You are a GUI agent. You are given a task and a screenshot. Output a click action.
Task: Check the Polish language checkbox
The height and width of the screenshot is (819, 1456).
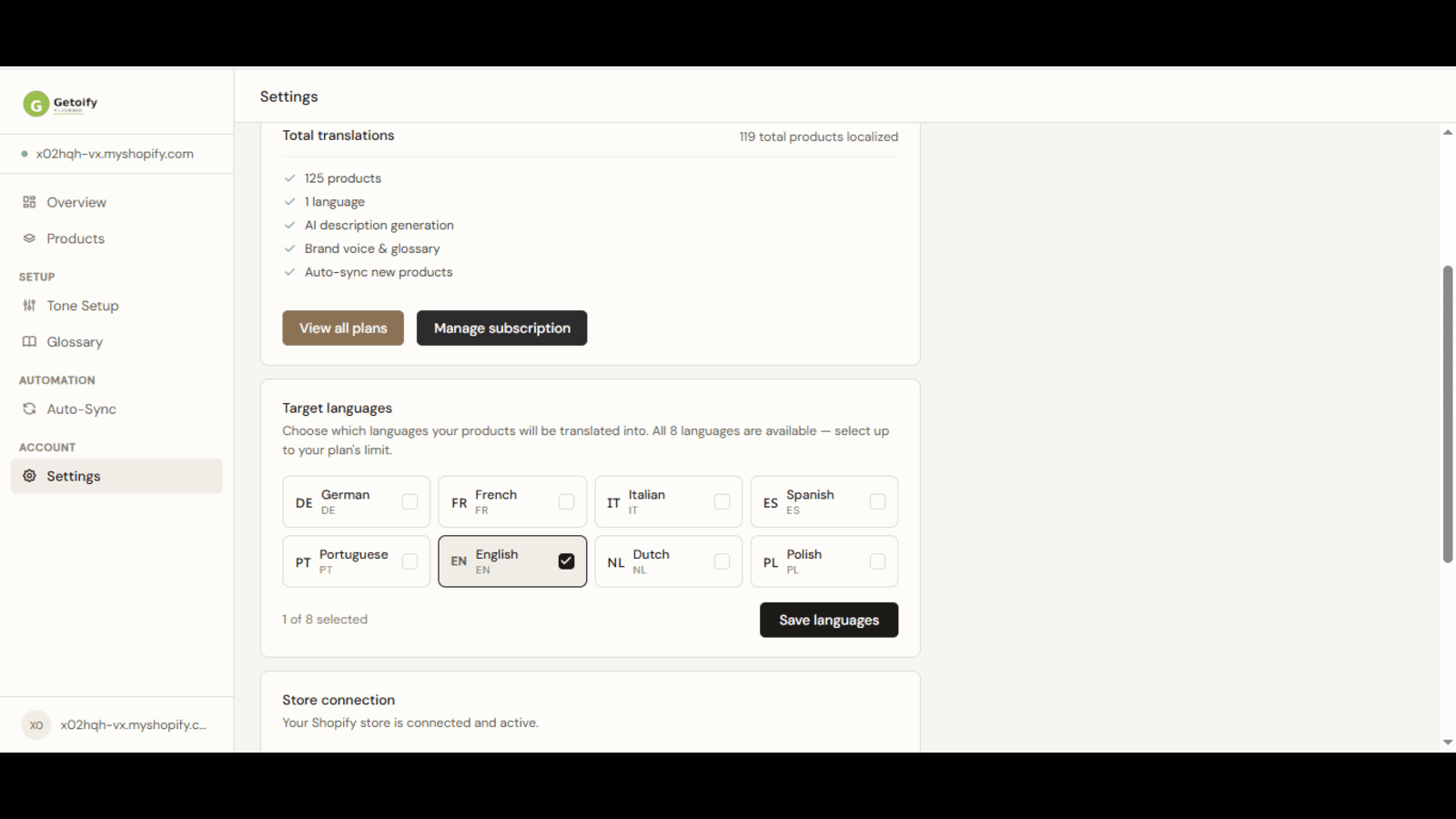[877, 561]
